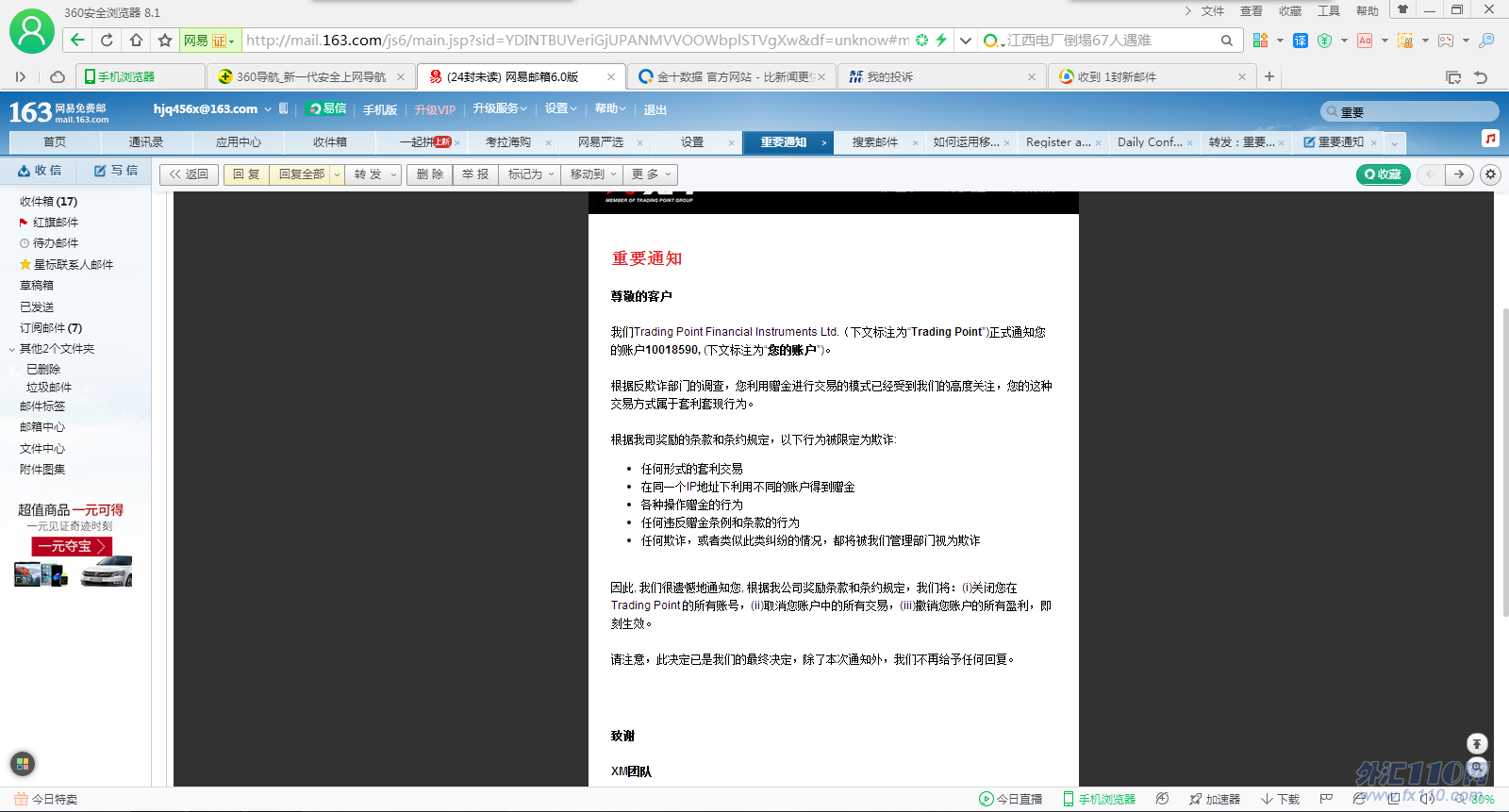Open the 更多 dropdown

651,174
